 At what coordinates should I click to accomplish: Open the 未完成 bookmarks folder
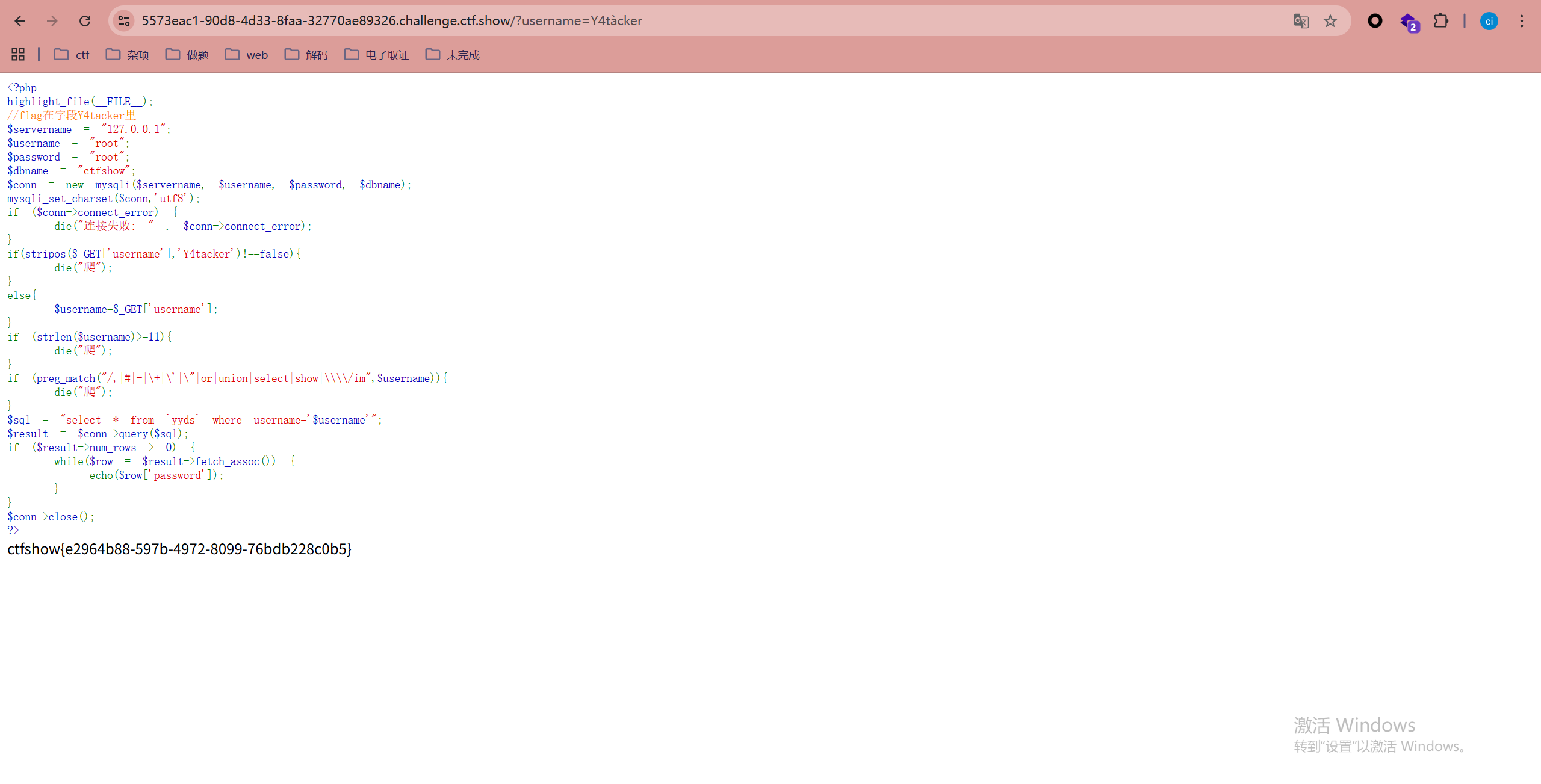coord(453,55)
